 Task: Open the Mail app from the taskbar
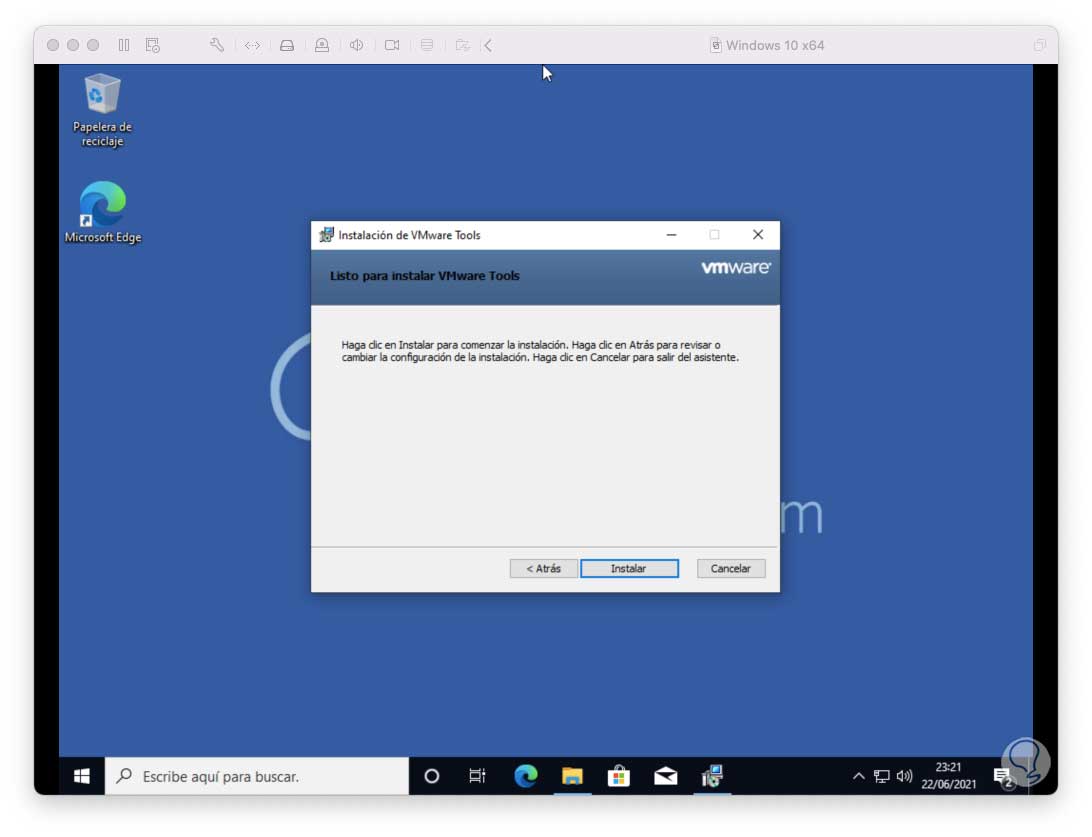(x=666, y=776)
